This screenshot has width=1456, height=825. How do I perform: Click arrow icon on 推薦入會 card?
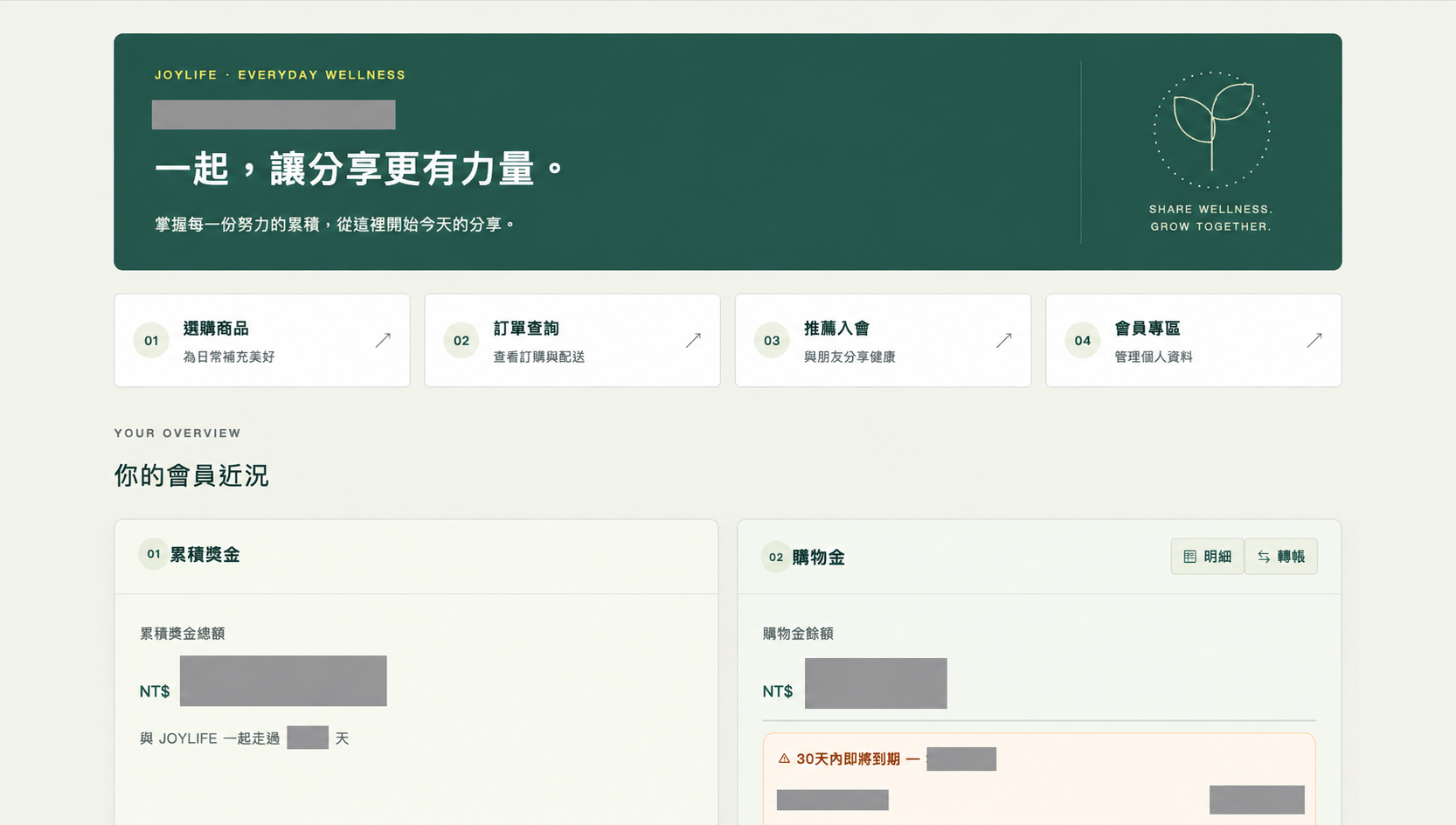click(1004, 340)
